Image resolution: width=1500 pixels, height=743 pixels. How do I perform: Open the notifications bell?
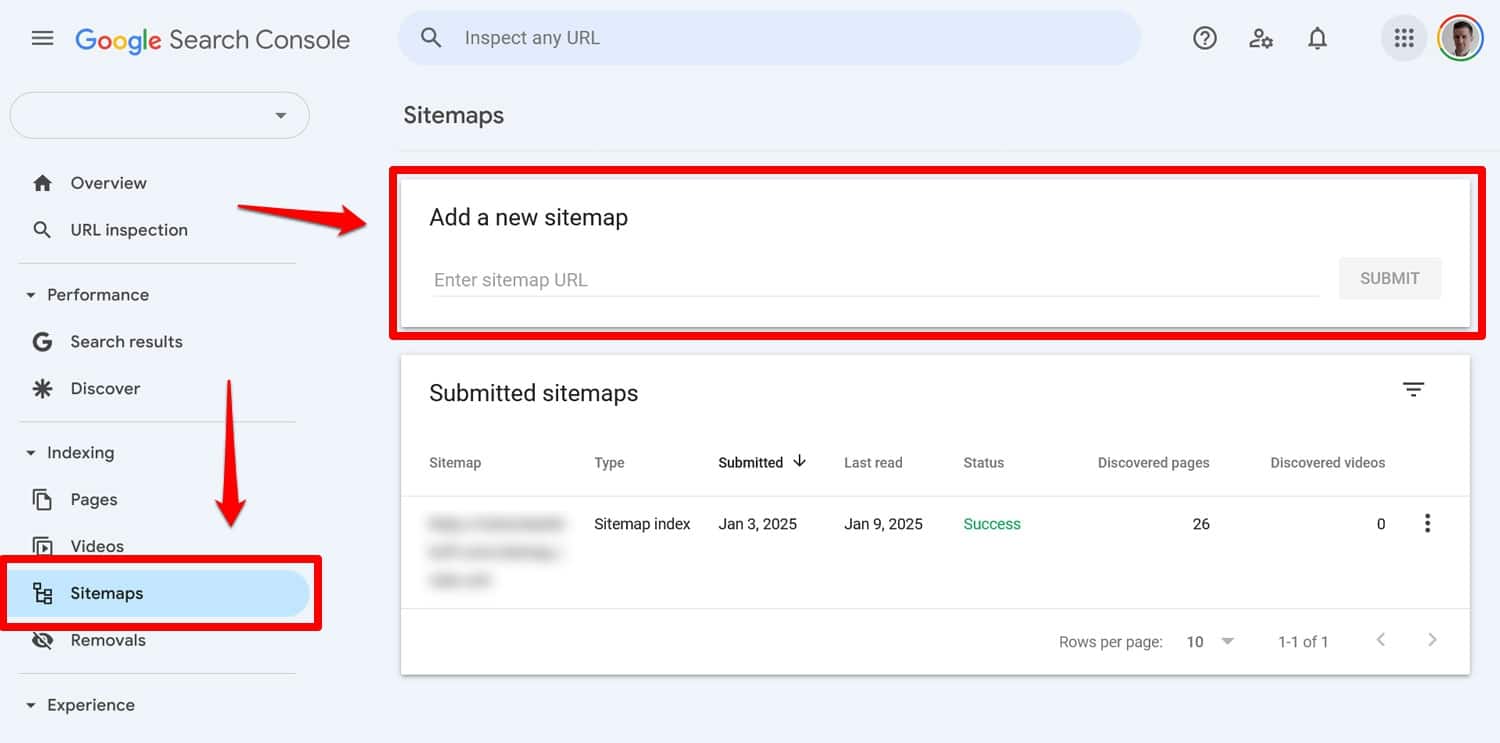pos(1318,38)
